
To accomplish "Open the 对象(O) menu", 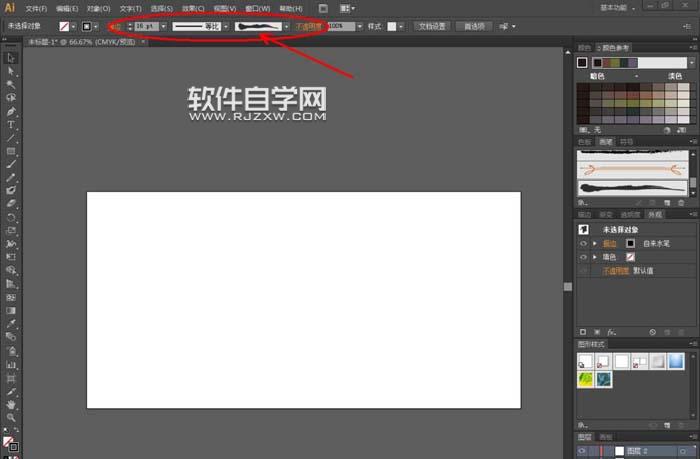I will (99, 8).
